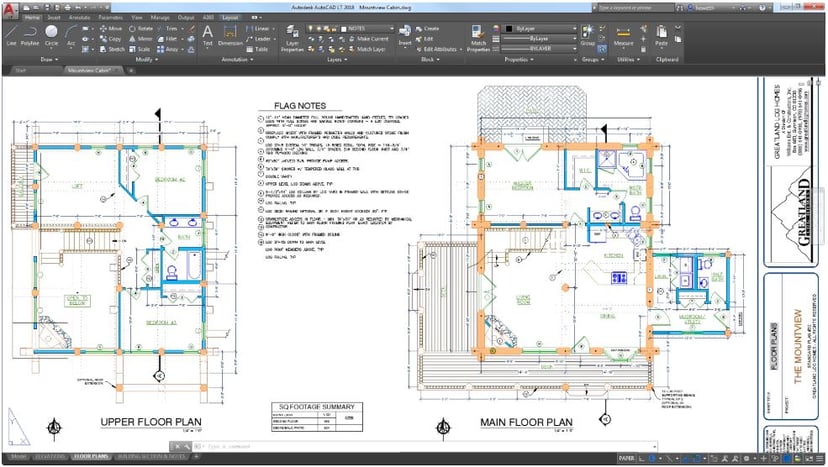Switch to the Layout ribbon tab
This screenshot has height=467, width=828.
click(x=230, y=17)
